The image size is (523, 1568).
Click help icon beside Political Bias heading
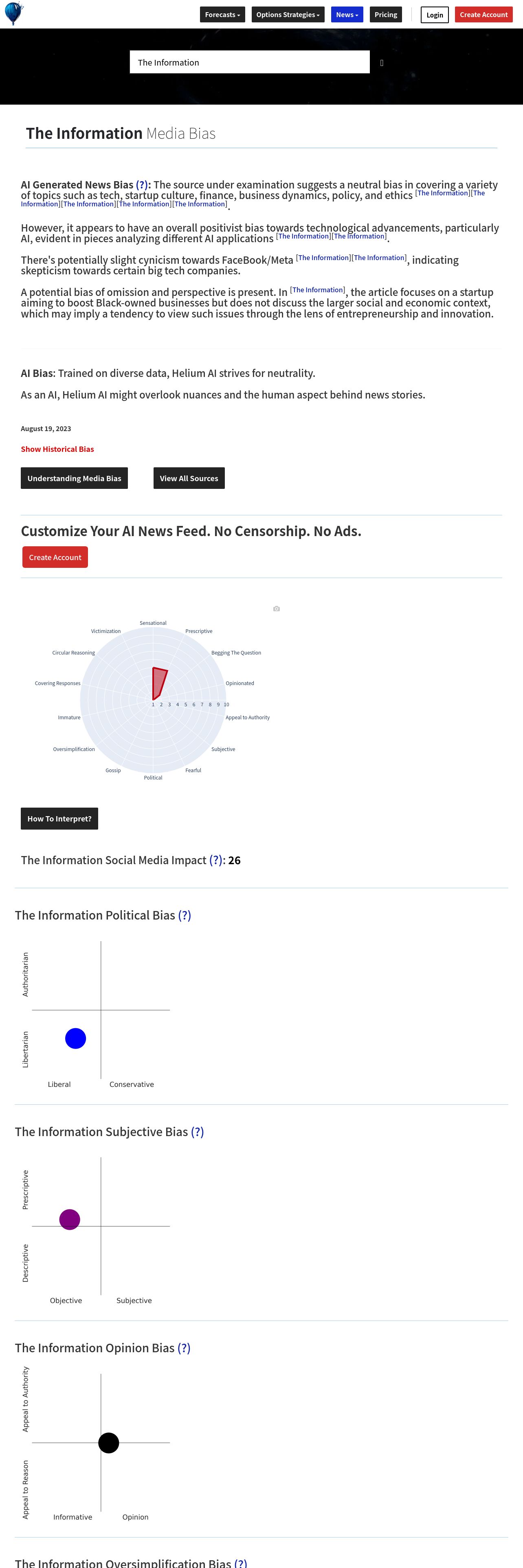click(185, 915)
